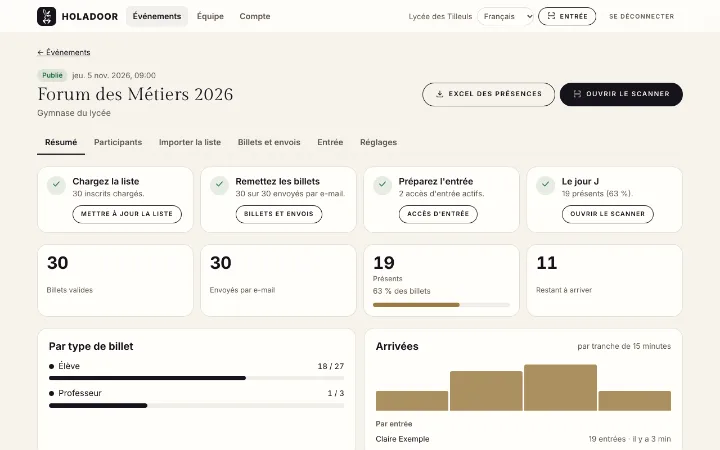The image size is (720, 450).
Task: Open the Équipe menu
Action: pos(210,17)
